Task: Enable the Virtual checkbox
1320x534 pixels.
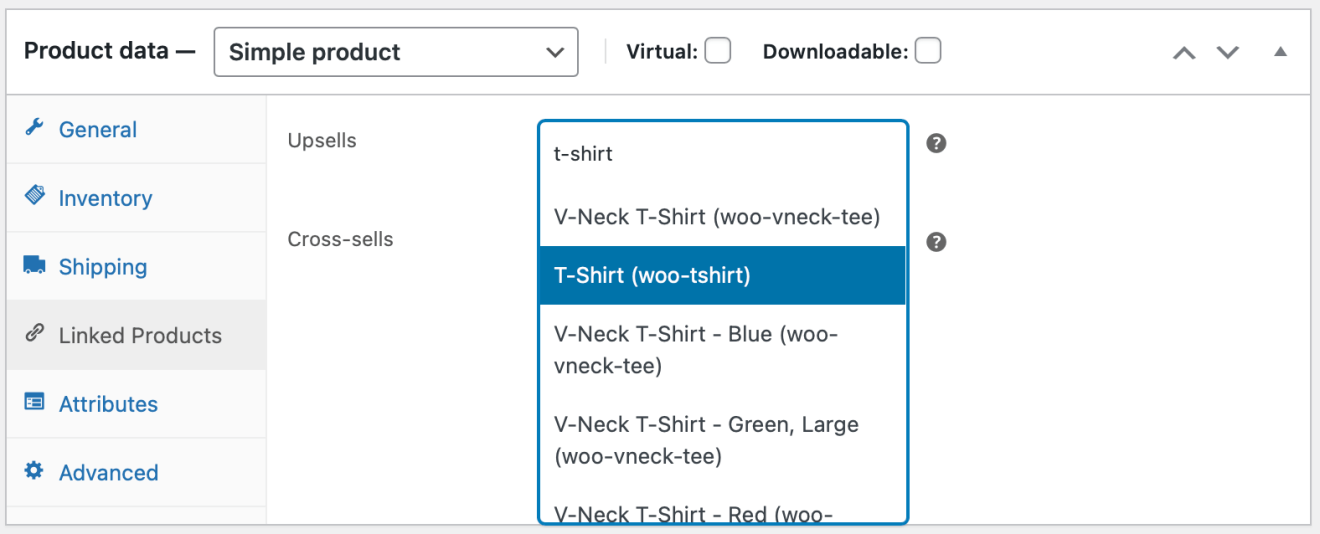Action: tap(717, 51)
